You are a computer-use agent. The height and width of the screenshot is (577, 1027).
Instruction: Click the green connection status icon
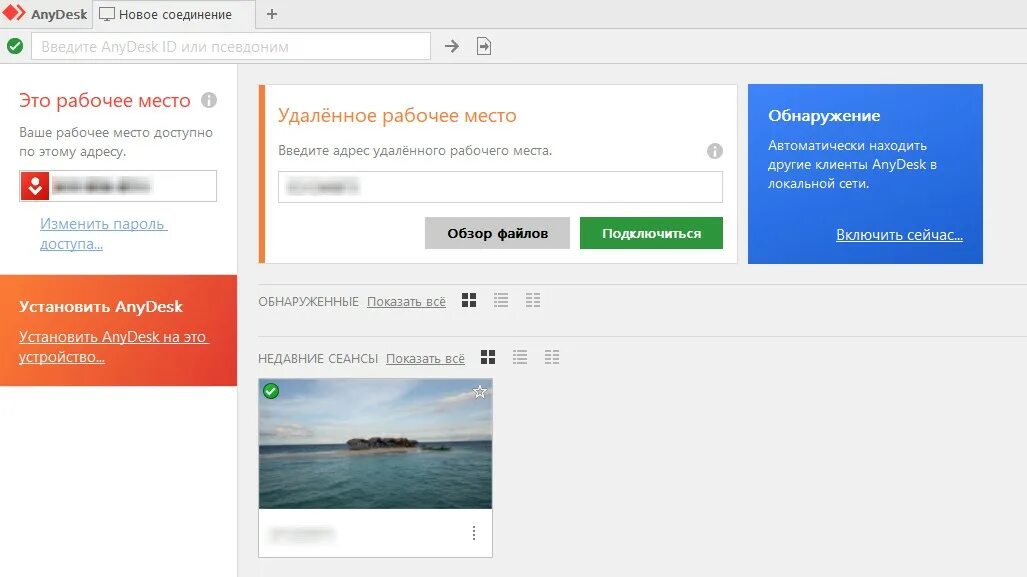(x=15, y=46)
